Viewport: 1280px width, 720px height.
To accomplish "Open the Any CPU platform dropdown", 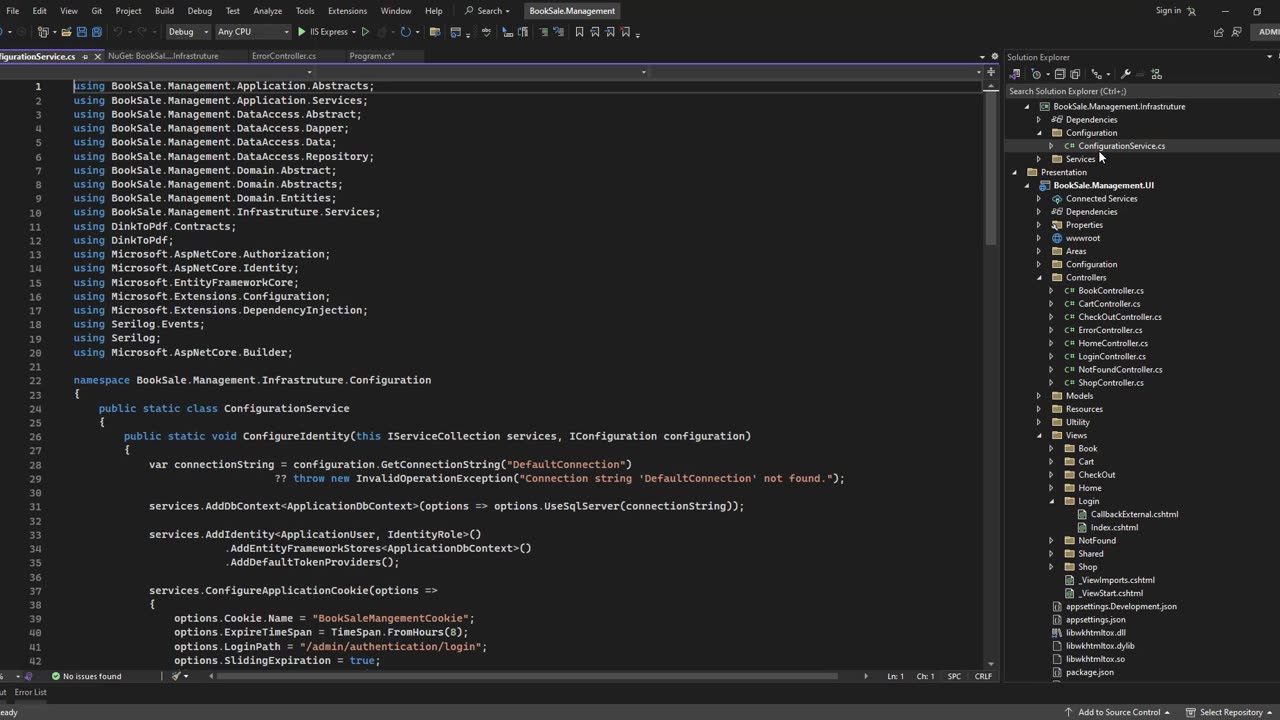I will click(253, 32).
